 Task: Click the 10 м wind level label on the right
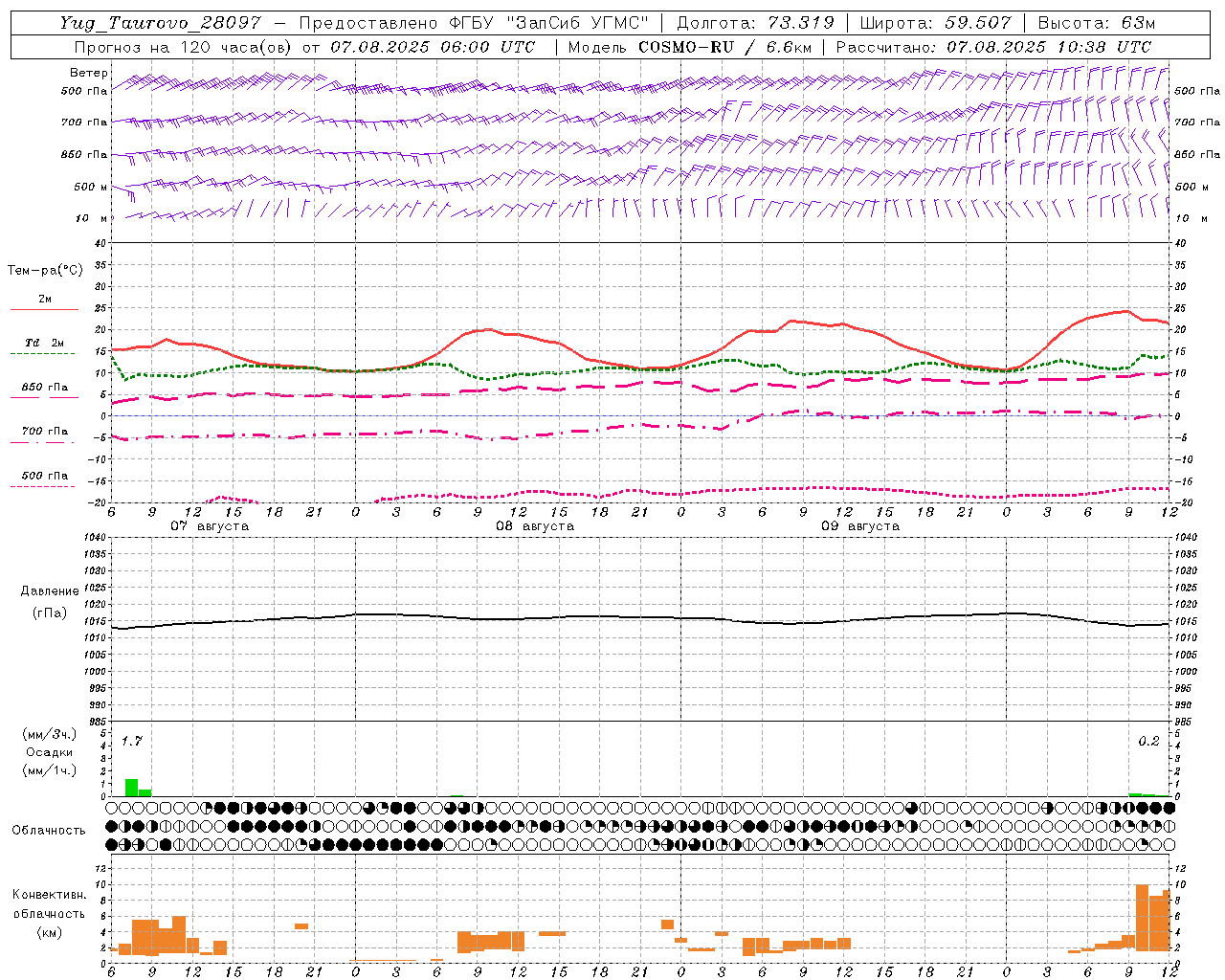point(1190,218)
